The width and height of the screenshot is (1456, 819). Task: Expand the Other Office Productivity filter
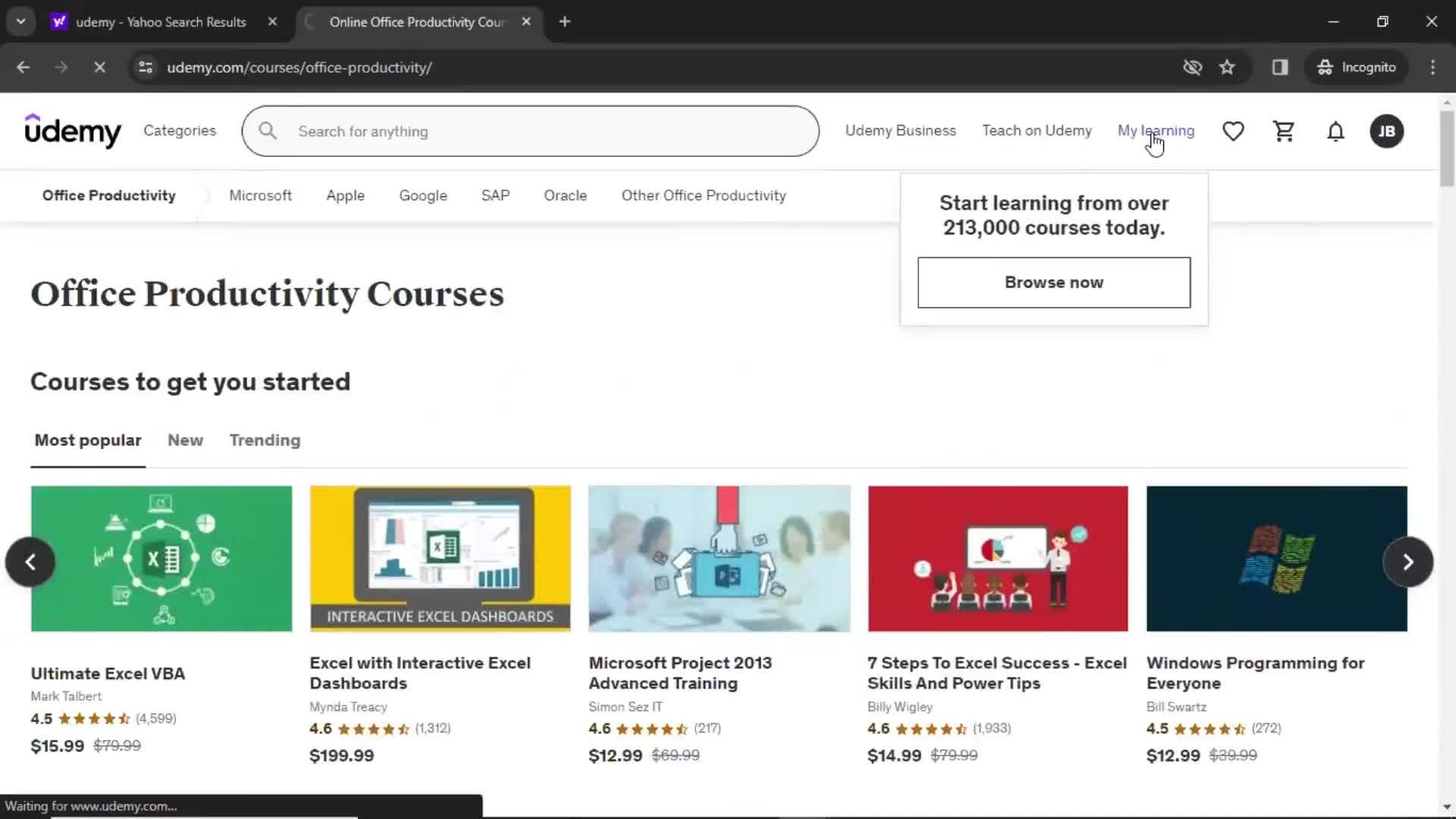click(x=704, y=195)
